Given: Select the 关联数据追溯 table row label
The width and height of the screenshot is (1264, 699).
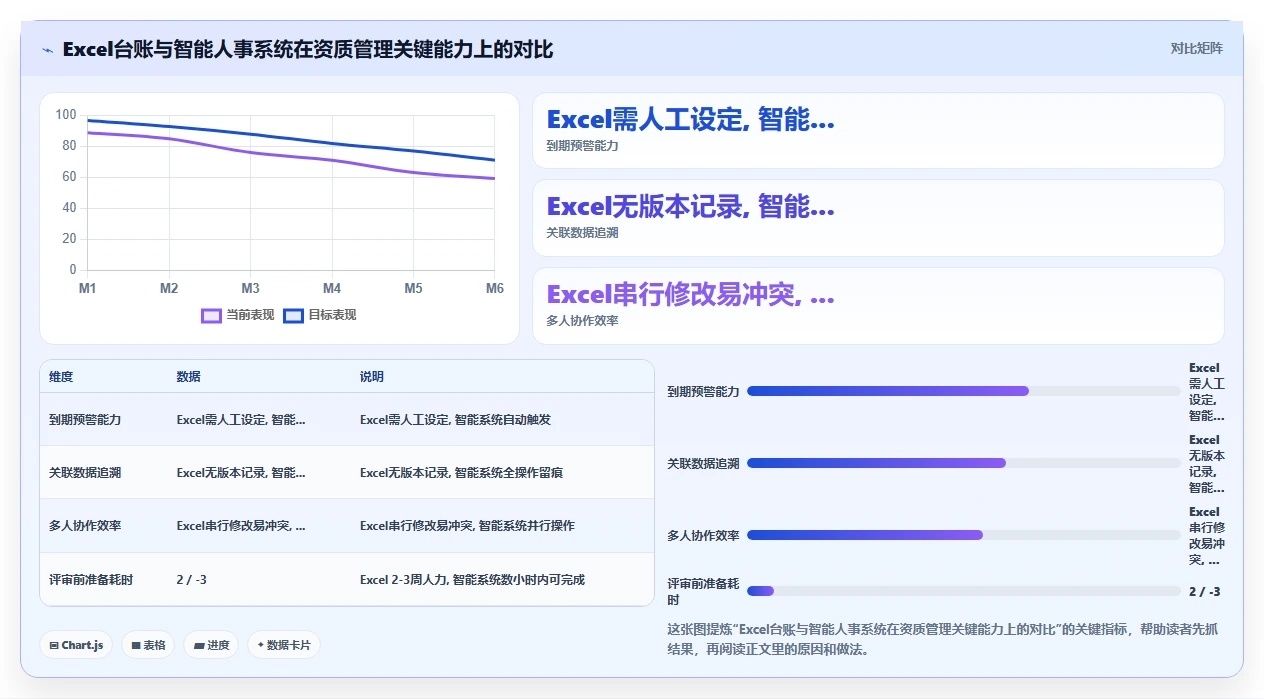Looking at the screenshot, I should coord(85,472).
